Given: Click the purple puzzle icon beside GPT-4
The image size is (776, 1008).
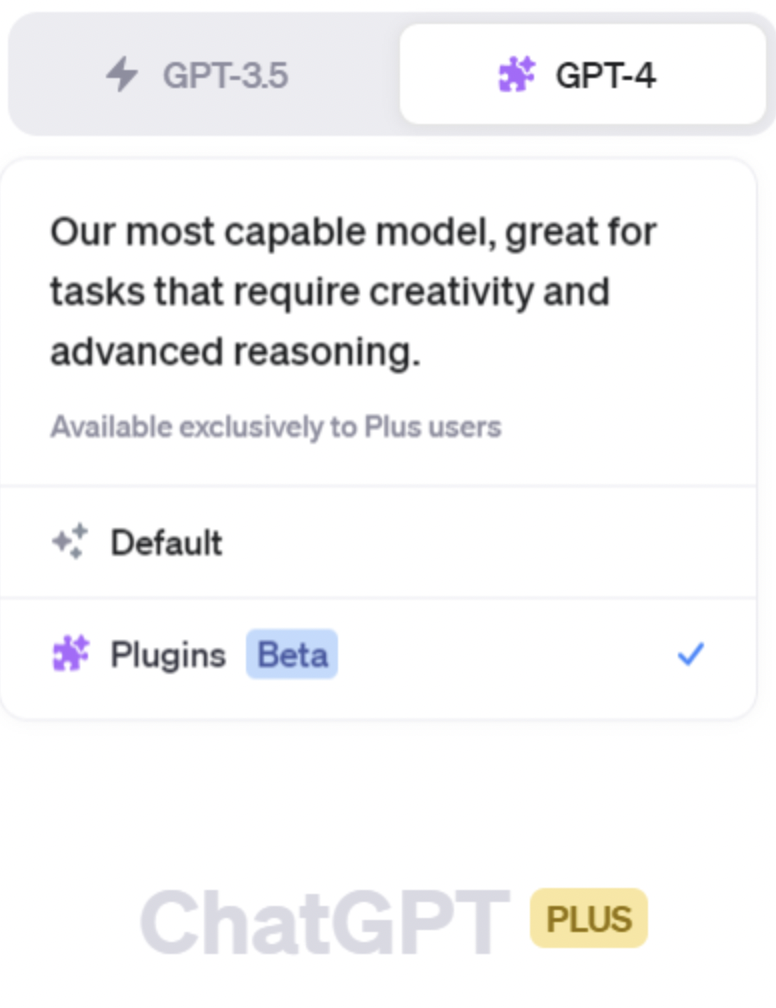Looking at the screenshot, I should pyautogui.click(x=517, y=75).
